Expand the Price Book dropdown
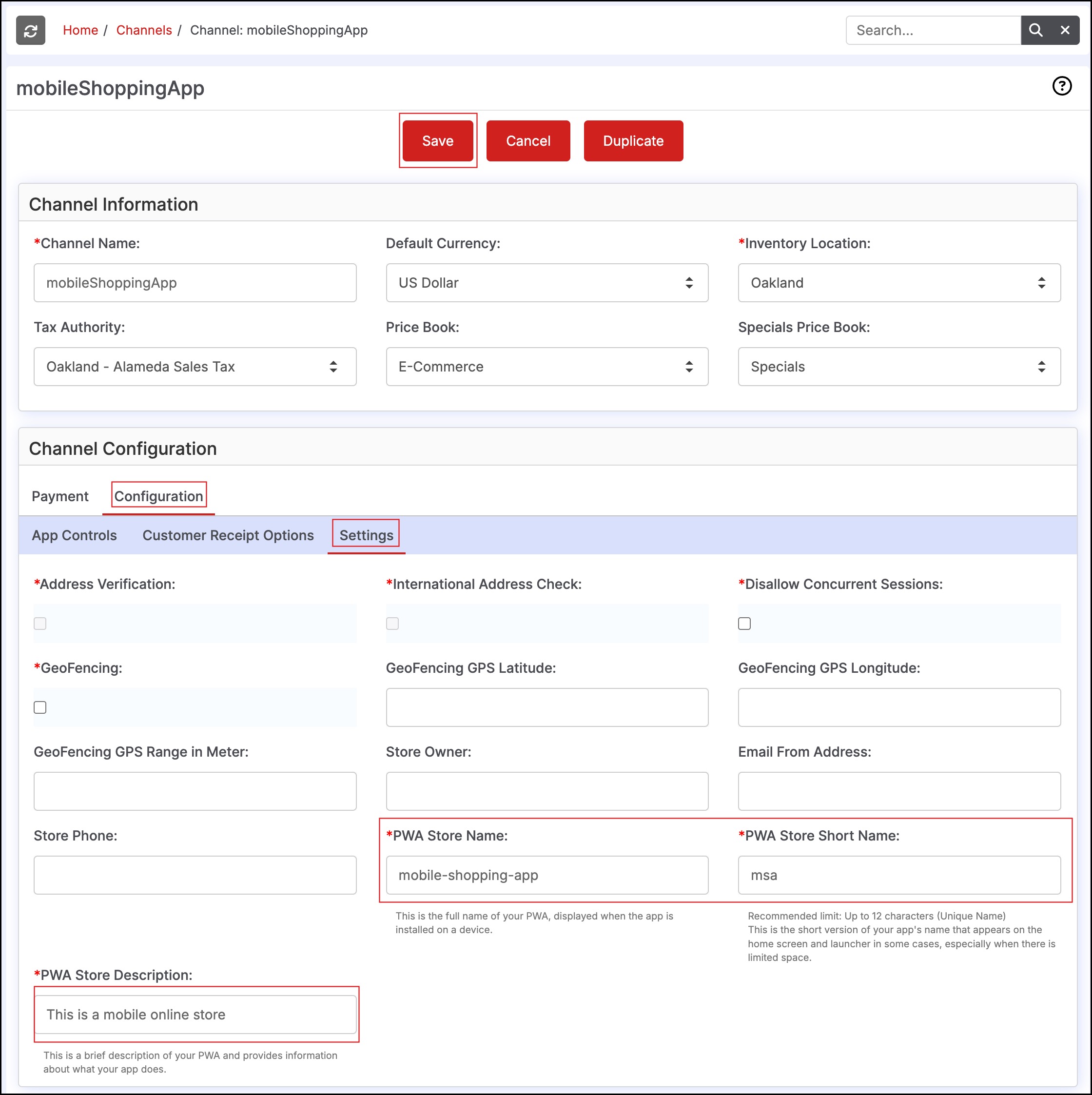 click(546, 367)
